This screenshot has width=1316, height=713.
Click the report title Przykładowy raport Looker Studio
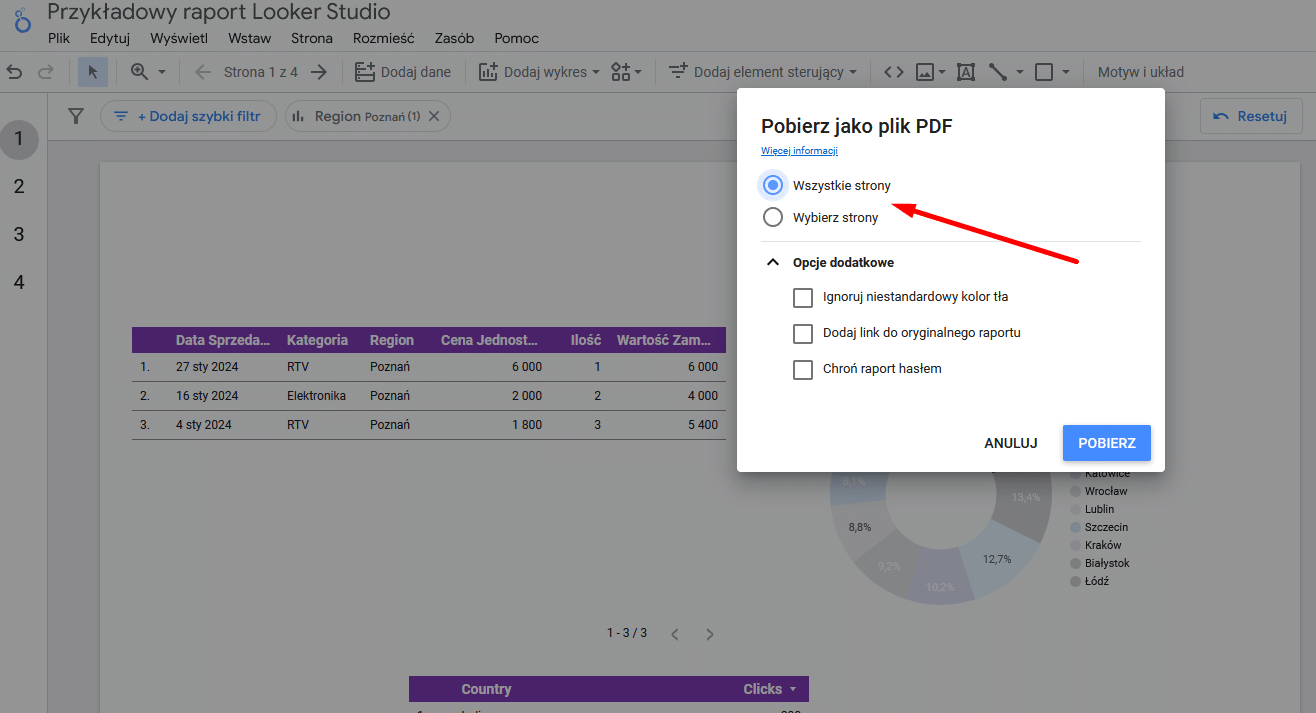point(219,12)
